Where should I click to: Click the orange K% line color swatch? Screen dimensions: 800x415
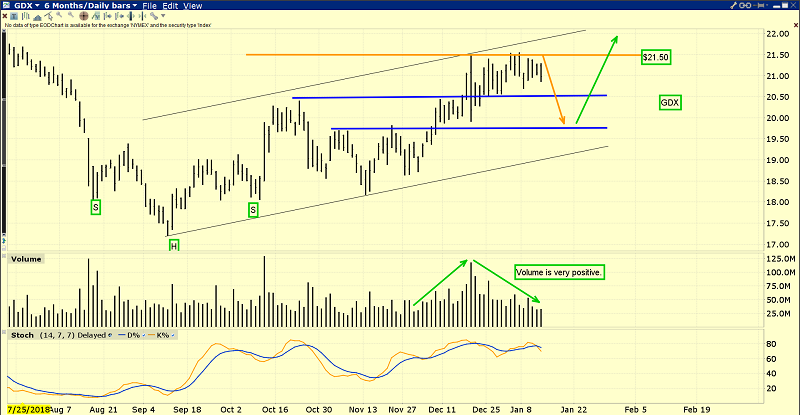[152, 335]
